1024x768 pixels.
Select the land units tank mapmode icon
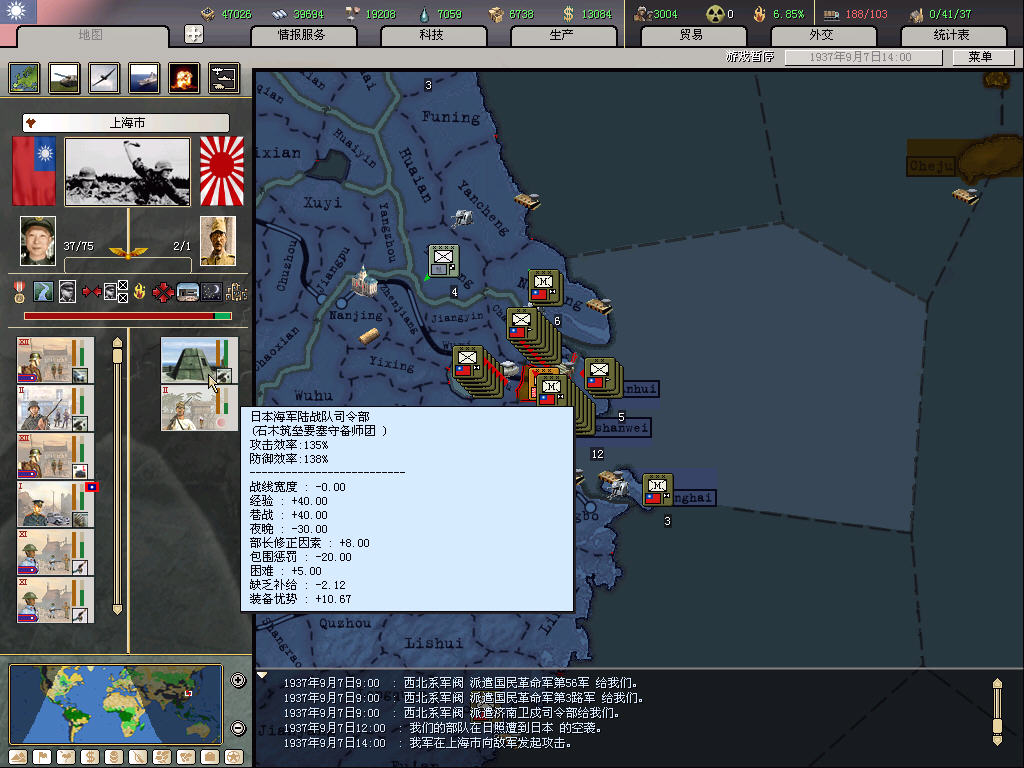[x=64, y=78]
